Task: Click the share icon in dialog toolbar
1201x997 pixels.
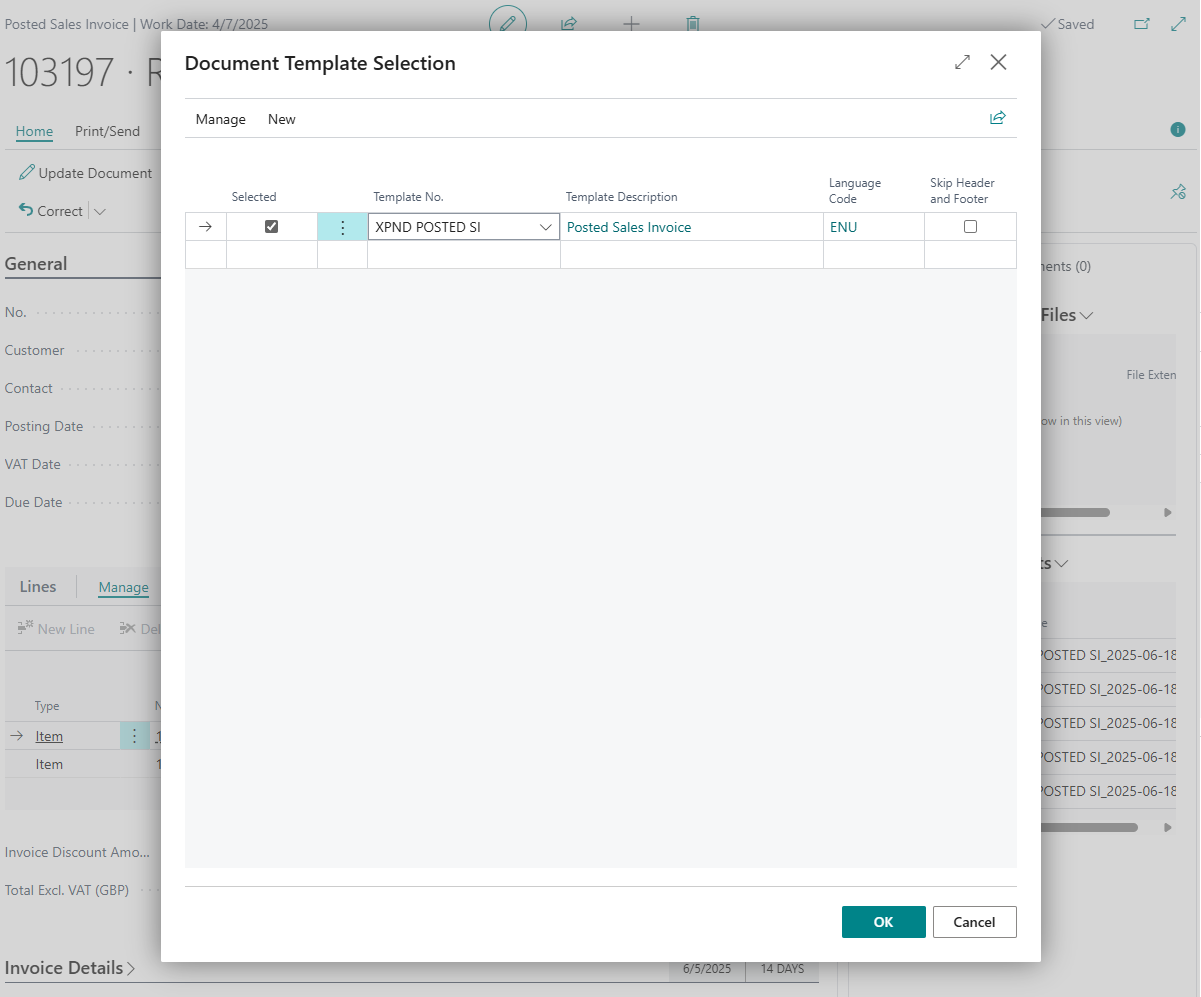Action: [997, 118]
